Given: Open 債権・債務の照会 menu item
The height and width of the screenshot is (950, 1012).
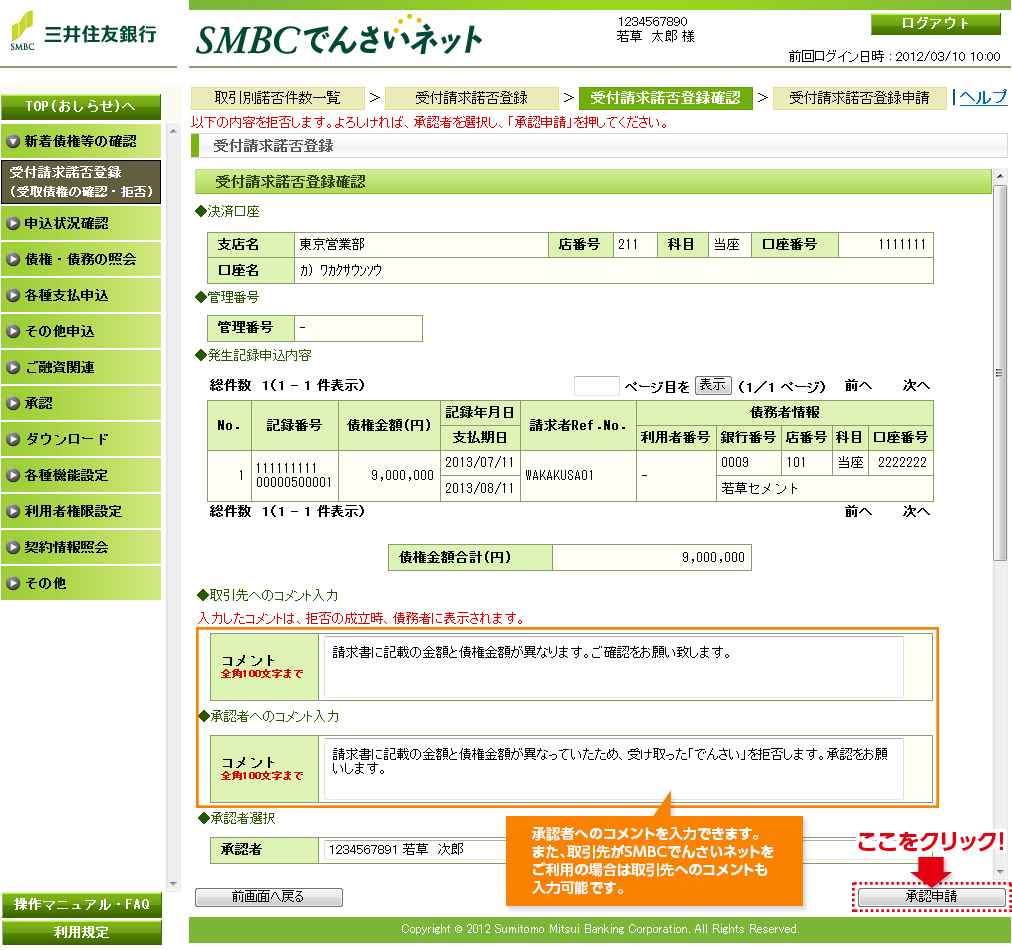Looking at the screenshot, I should 81,259.
